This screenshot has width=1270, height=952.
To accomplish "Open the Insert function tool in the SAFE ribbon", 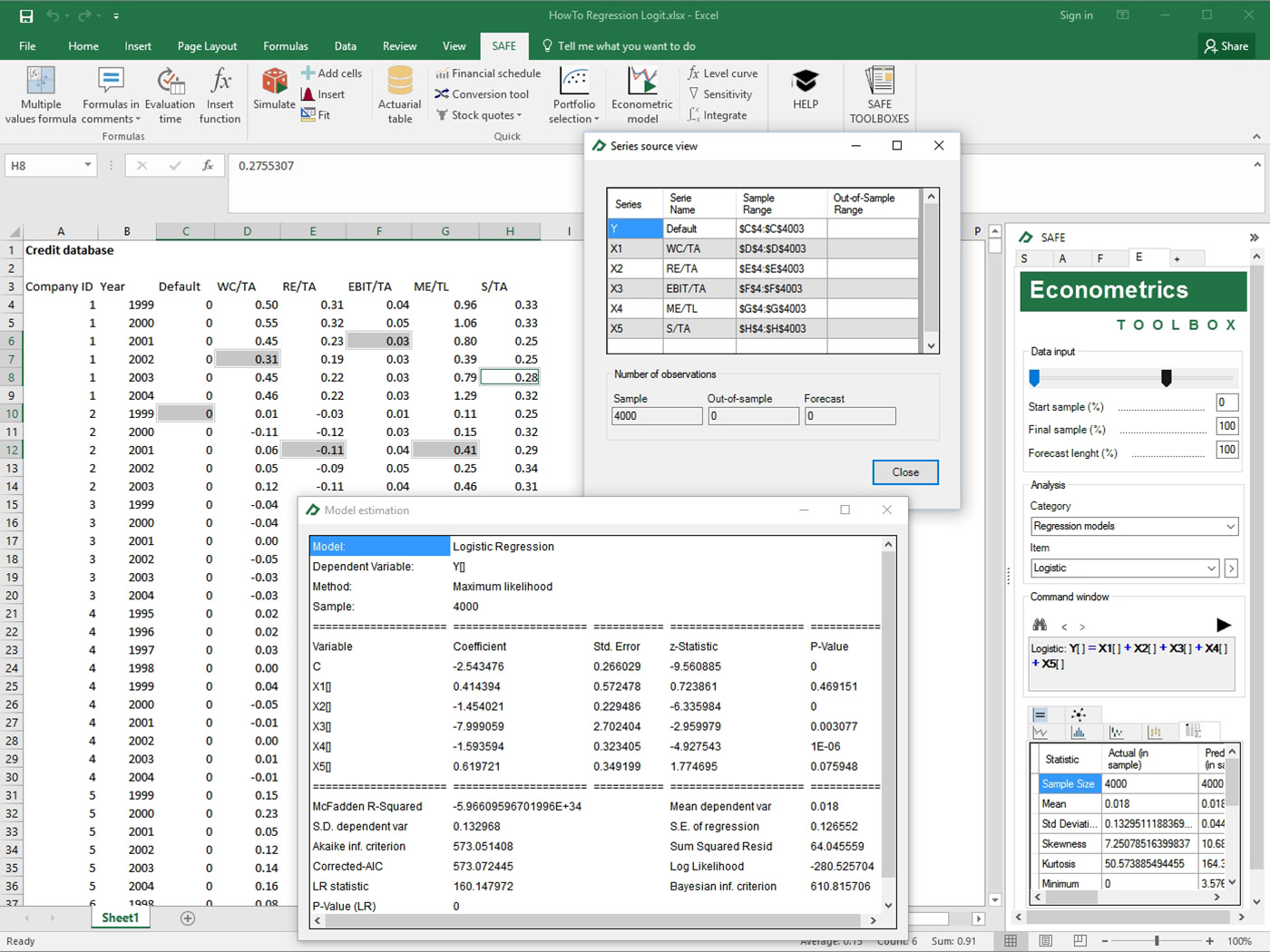I will tap(220, 95).
